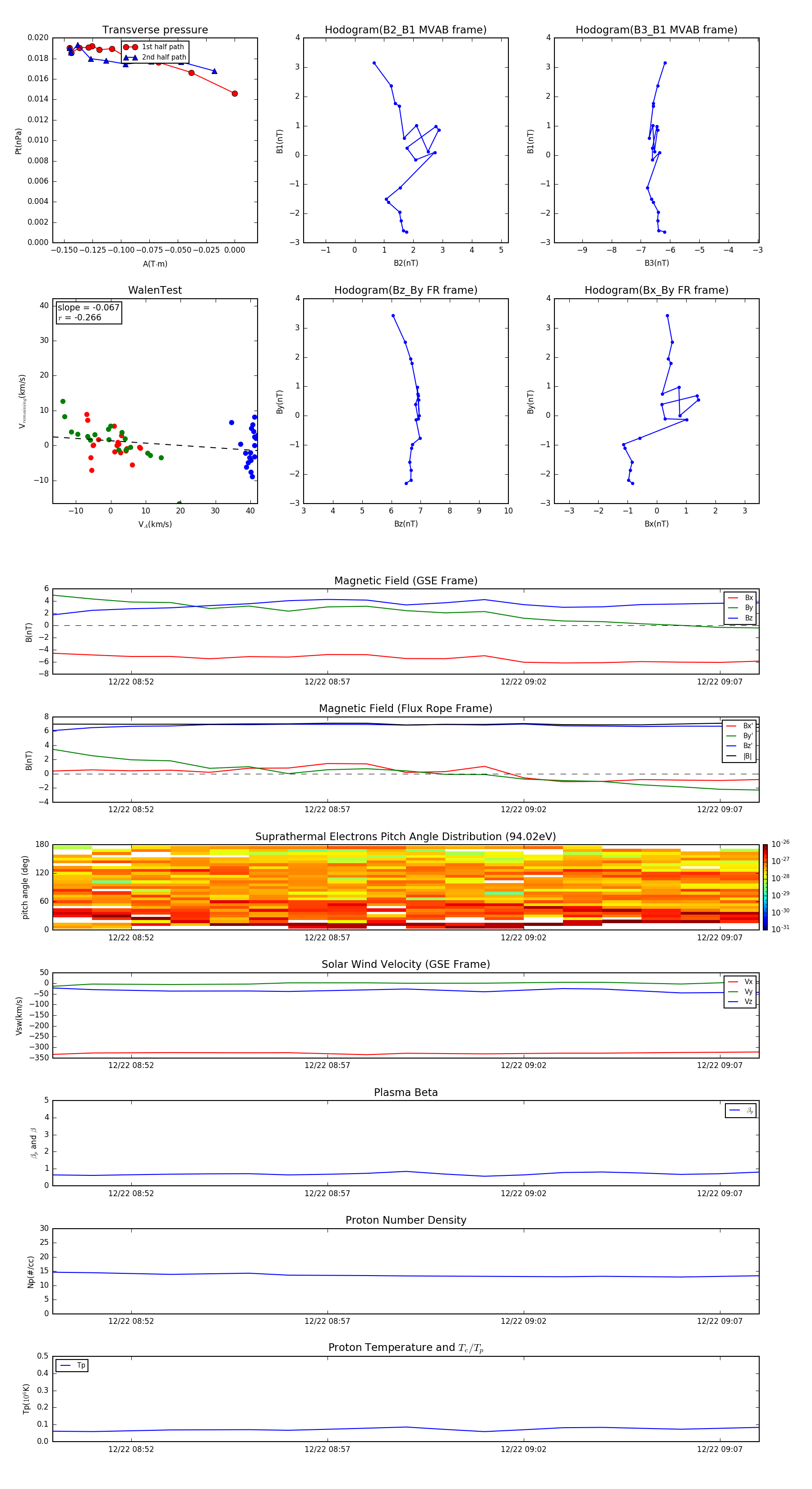Click the 'Plasma Beta' plot title
Screen dimensions: 812x1489
click(x=406, y=1093)
